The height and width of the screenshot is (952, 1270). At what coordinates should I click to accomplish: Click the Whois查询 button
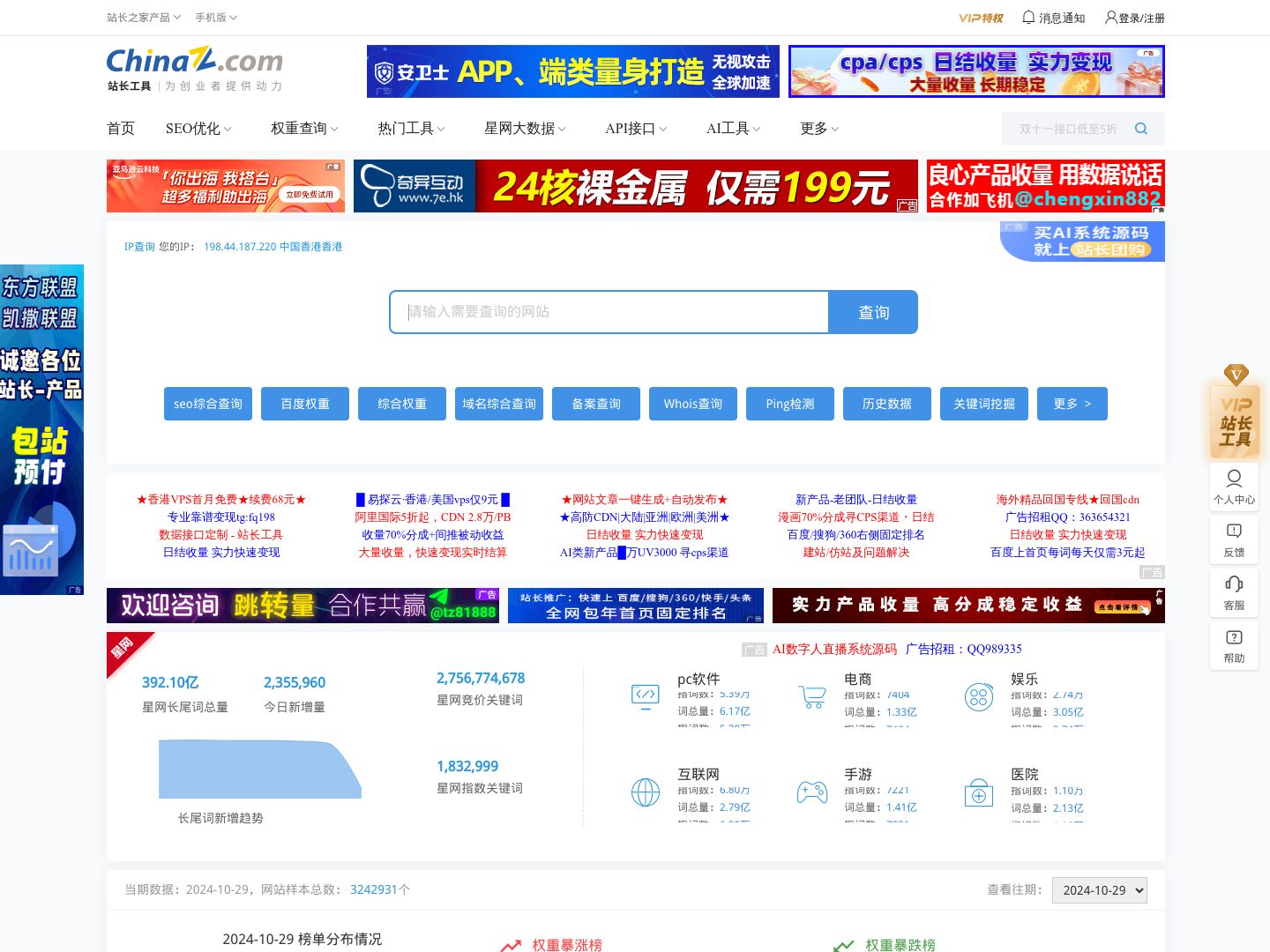(693, 404)
